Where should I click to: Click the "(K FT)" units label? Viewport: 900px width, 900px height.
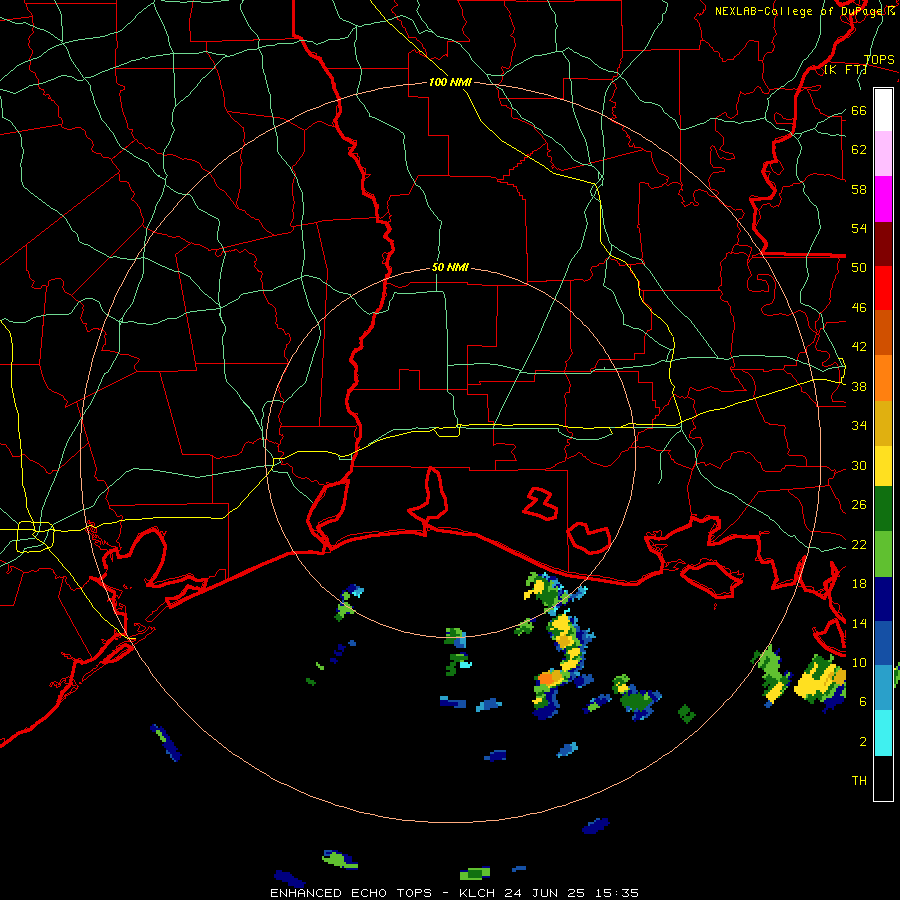tap(845, 69)
